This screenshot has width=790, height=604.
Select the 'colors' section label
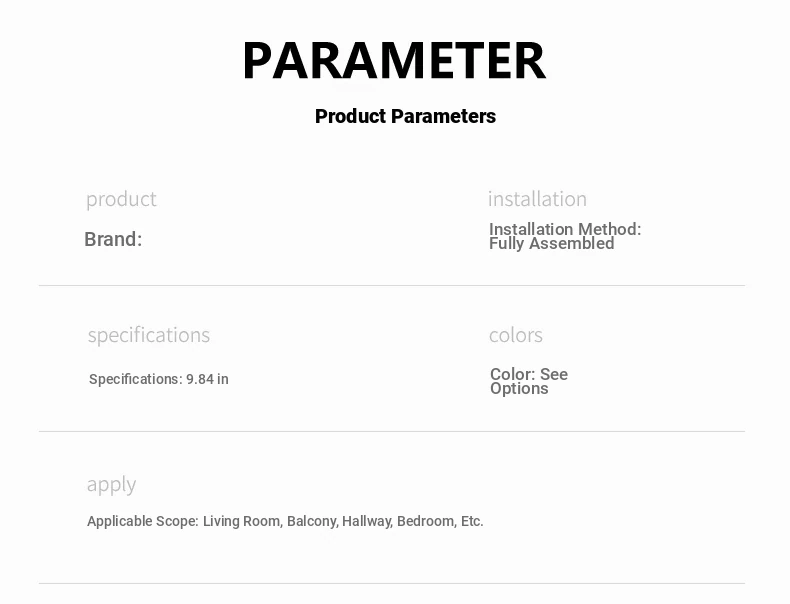(515, 335)
